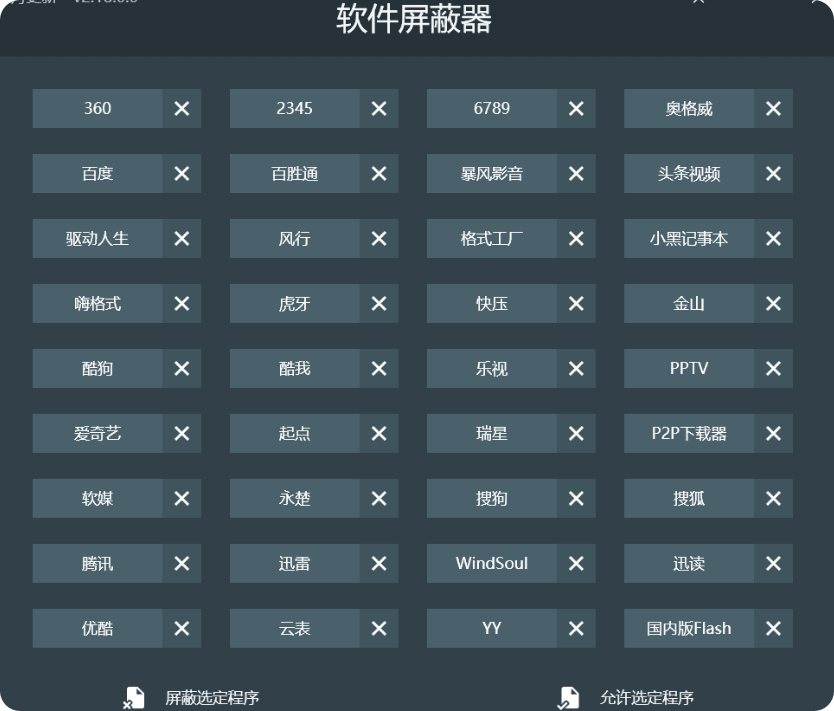This screenshot has height=711, width=834.
Task: Click the X icon next to 迅雷
Action: (378, 564)
